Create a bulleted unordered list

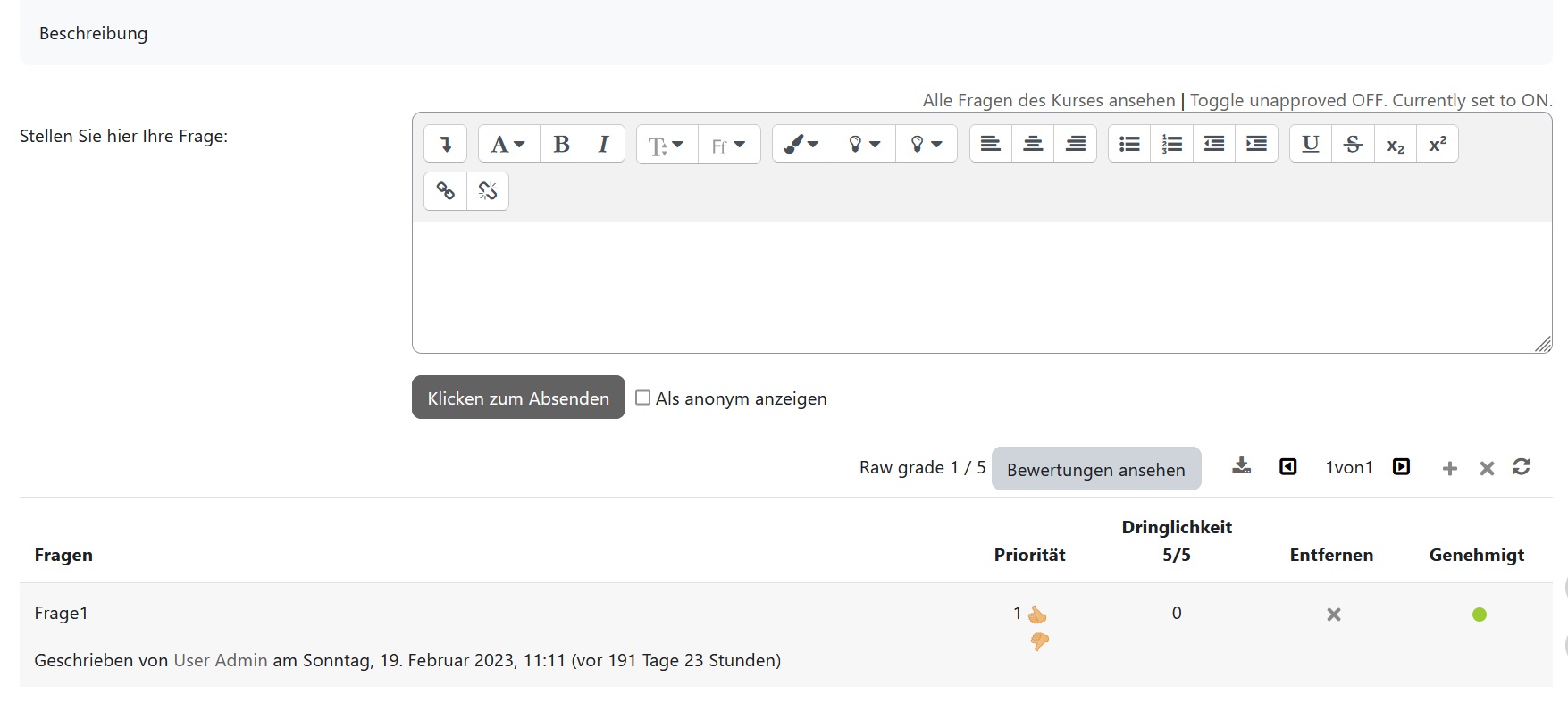coord(1129,144)
